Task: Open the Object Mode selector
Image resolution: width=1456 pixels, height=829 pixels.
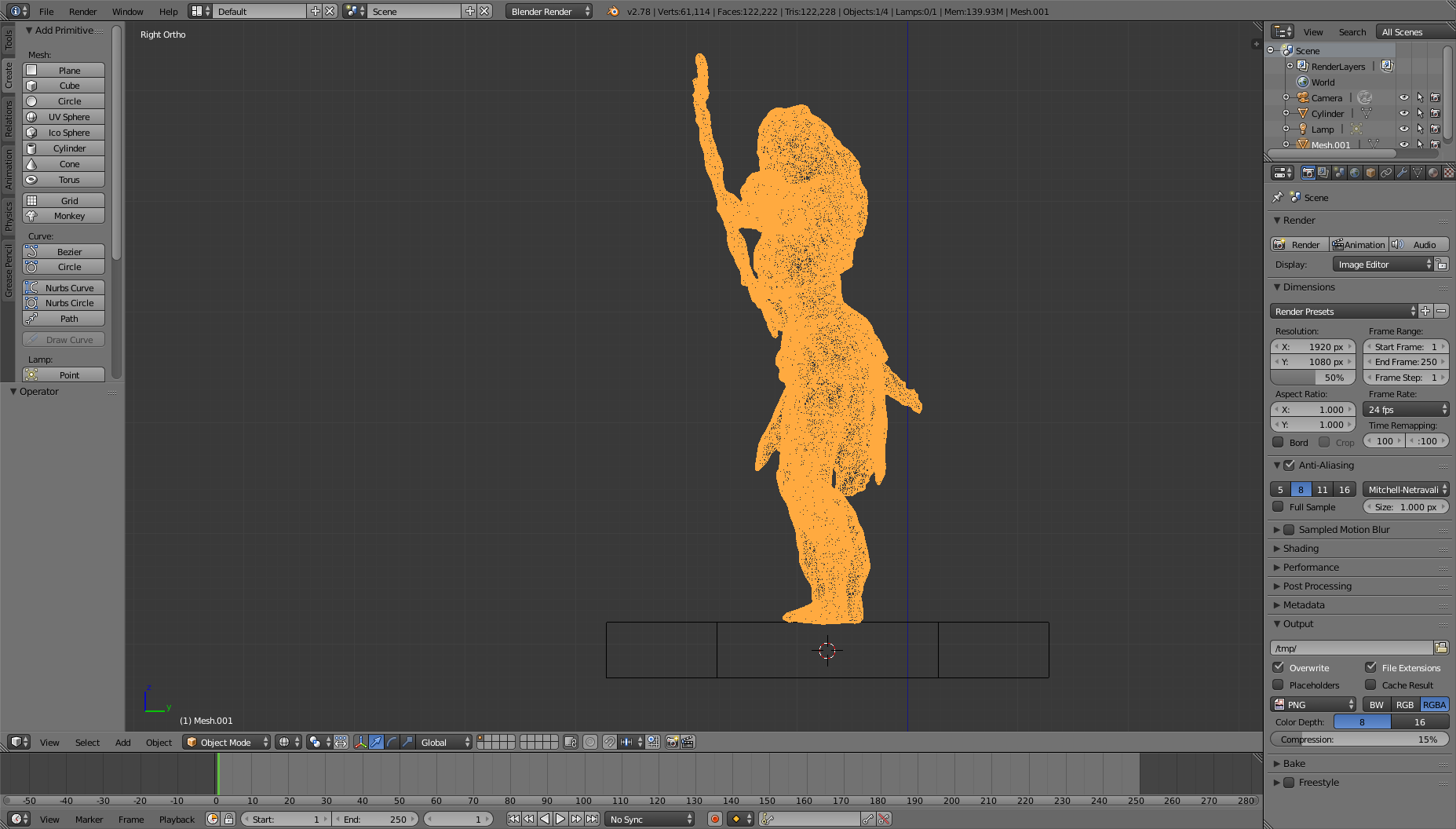Action: (226, 742)
